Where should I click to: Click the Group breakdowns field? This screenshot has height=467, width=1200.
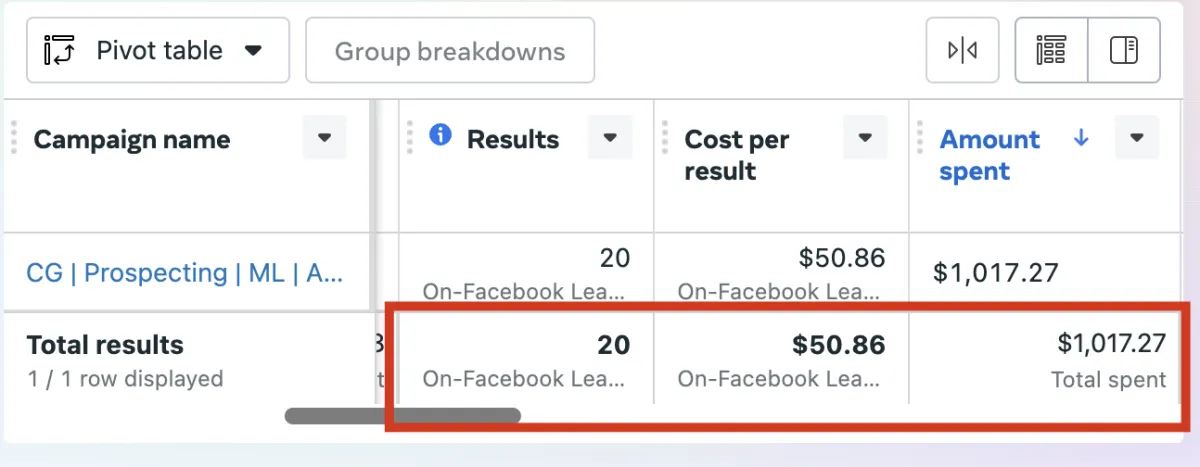449,51
